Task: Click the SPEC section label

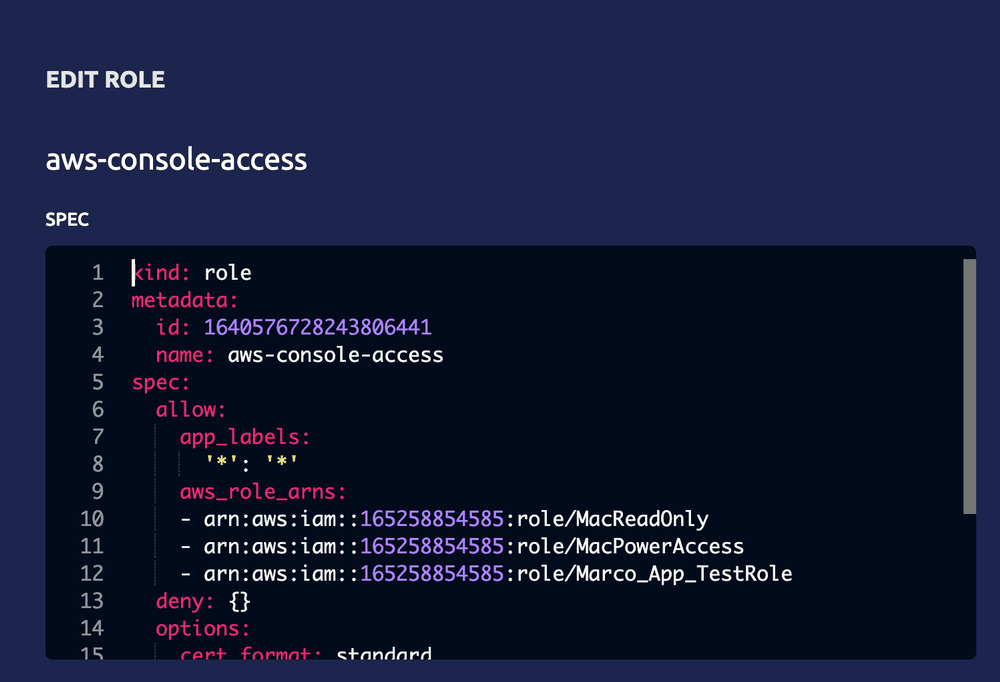Action: [x=66, y=219]
